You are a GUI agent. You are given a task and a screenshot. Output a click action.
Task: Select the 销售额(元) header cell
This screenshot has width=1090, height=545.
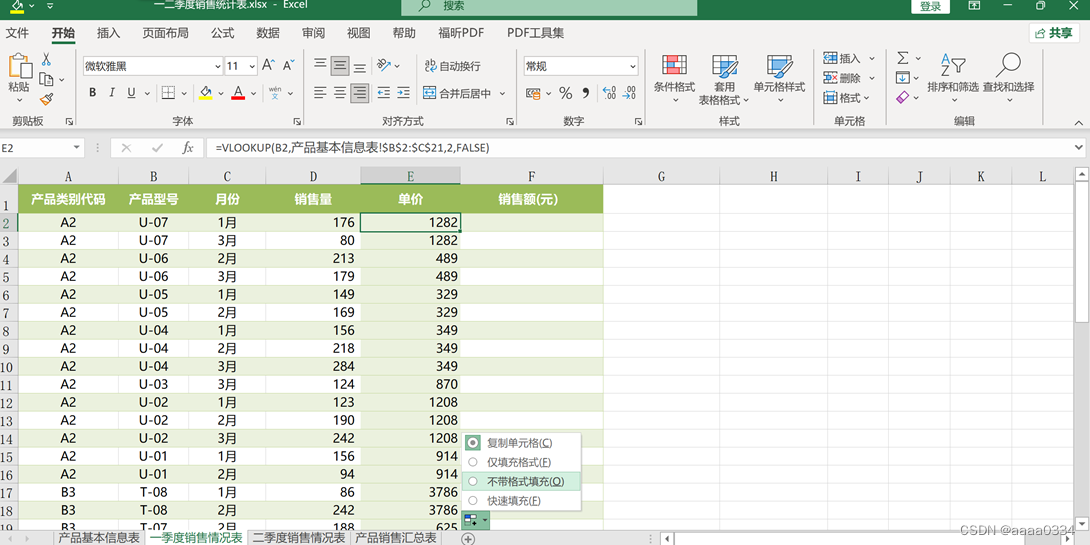pyautogui.click(x=531, y=200)
